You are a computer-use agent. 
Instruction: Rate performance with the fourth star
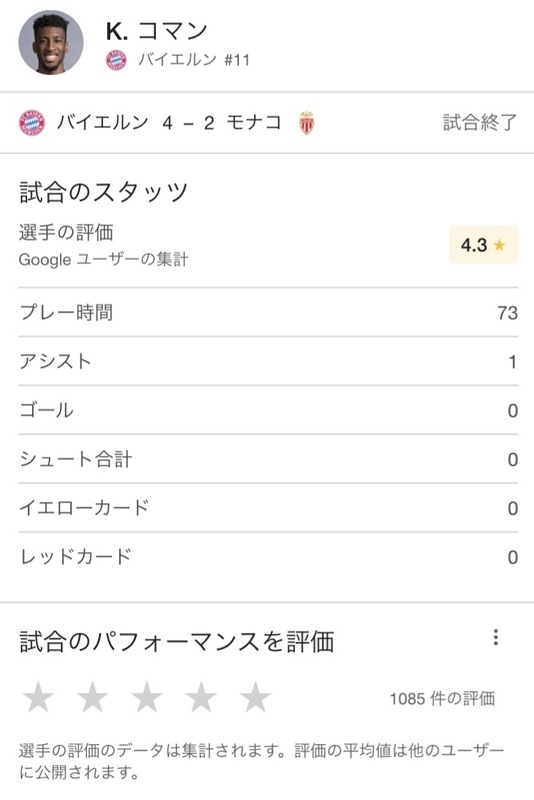pos(201,697)
